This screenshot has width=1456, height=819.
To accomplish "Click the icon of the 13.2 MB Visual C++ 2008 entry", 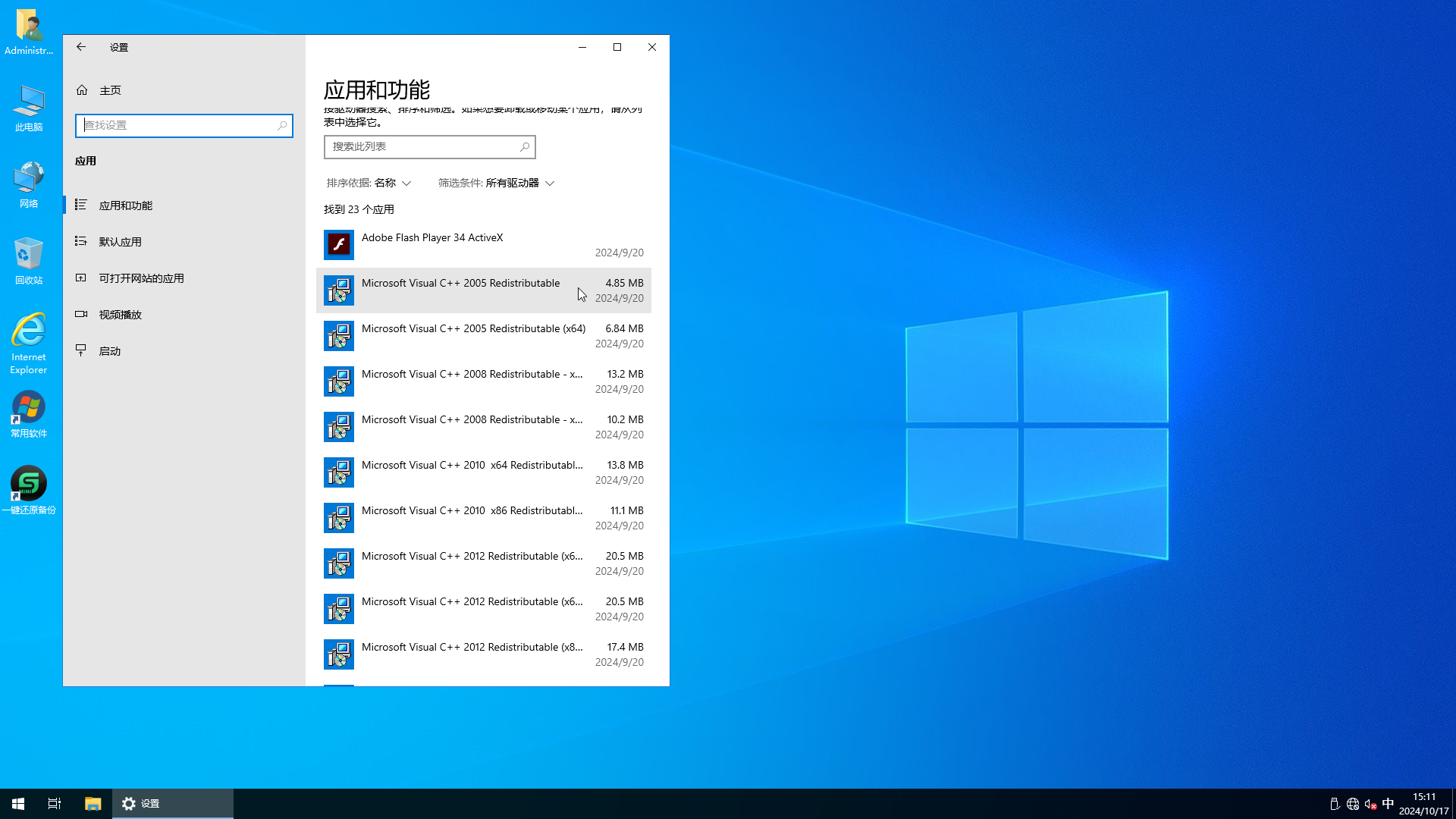I will pyautogui.click(x=339, y=381).
